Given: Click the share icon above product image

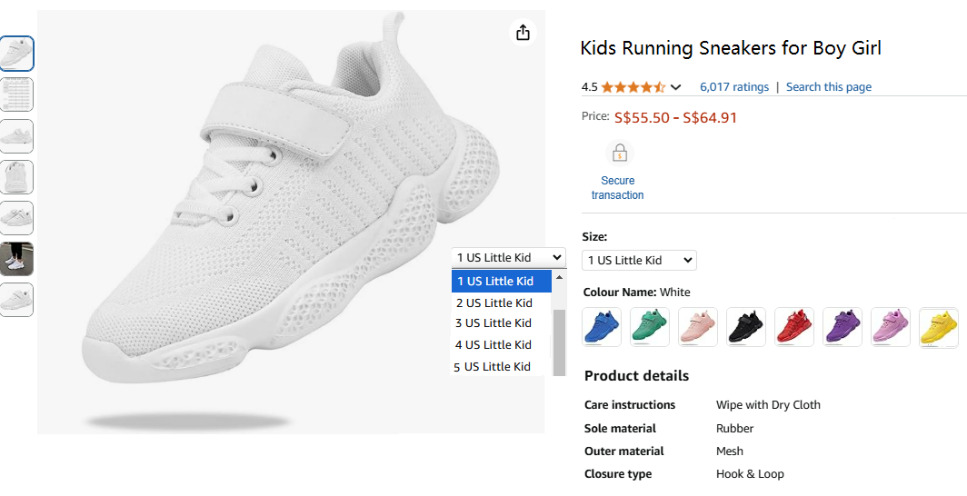Looking at the screenshot, I should 522,33.
